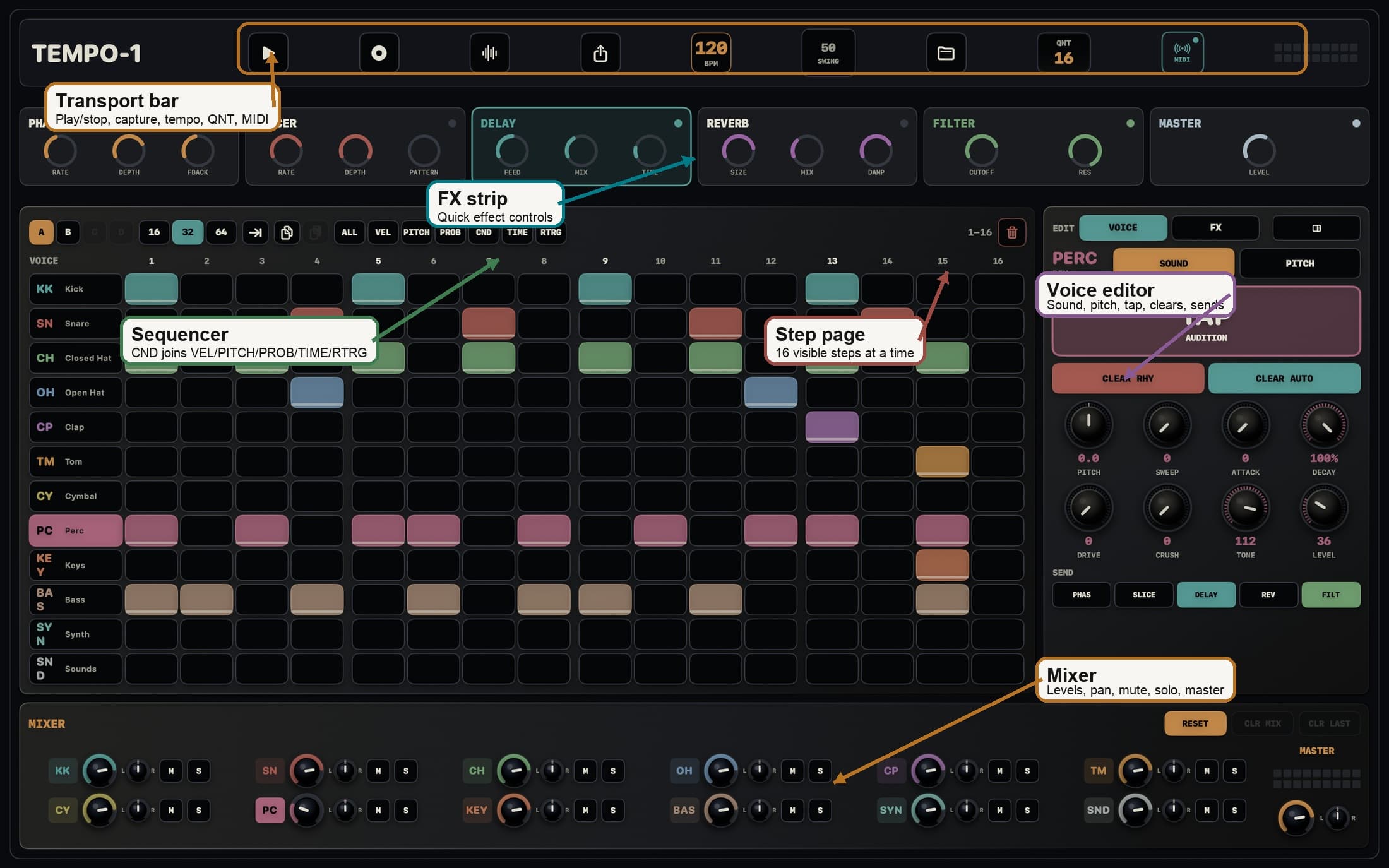Click the DECAY knob showing 100%

pos(1324,425)
